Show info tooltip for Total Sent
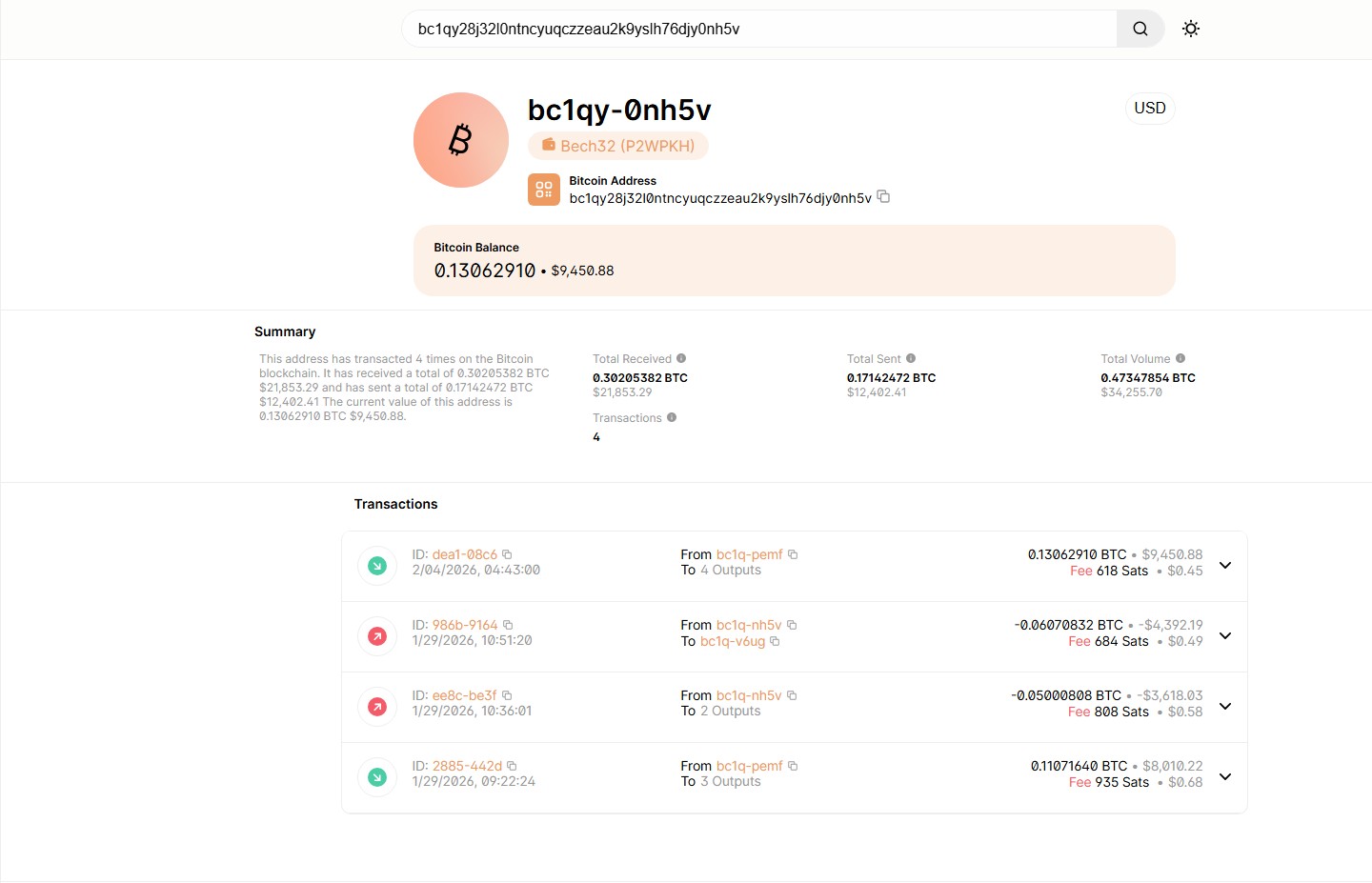1372x883 pixels. [911, 358]
